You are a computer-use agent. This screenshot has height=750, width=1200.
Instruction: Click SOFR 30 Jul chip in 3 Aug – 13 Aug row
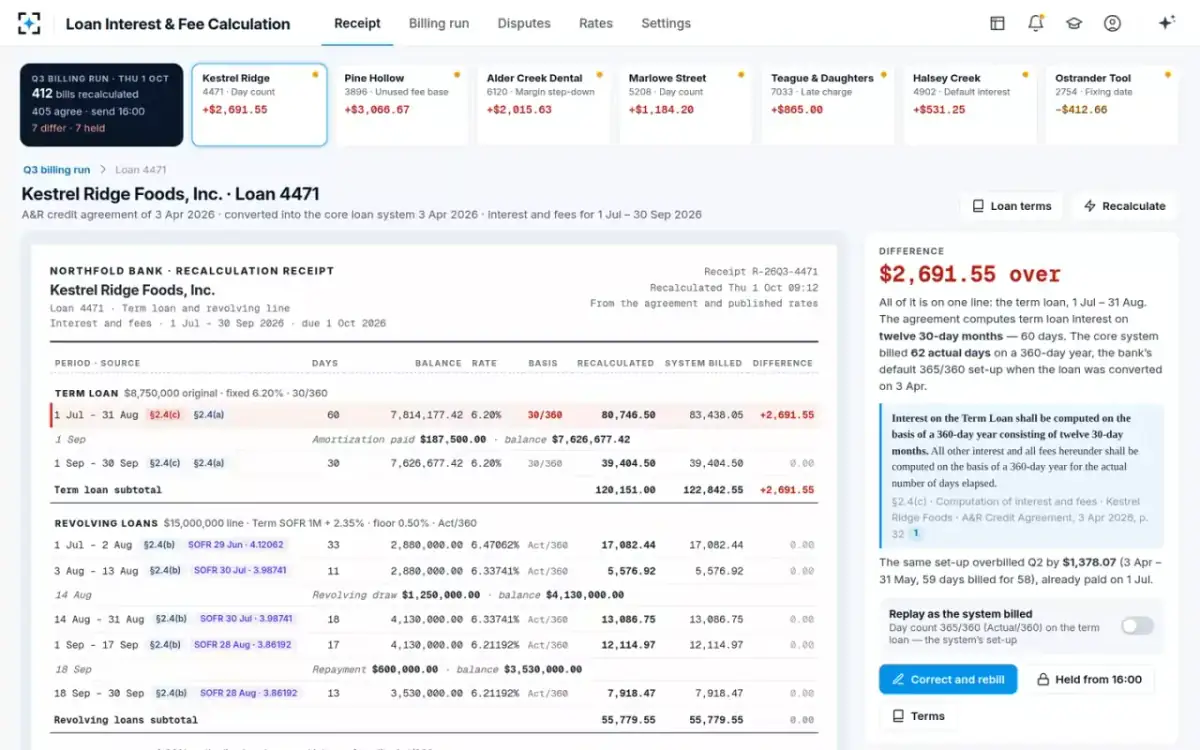coord(240,570)
